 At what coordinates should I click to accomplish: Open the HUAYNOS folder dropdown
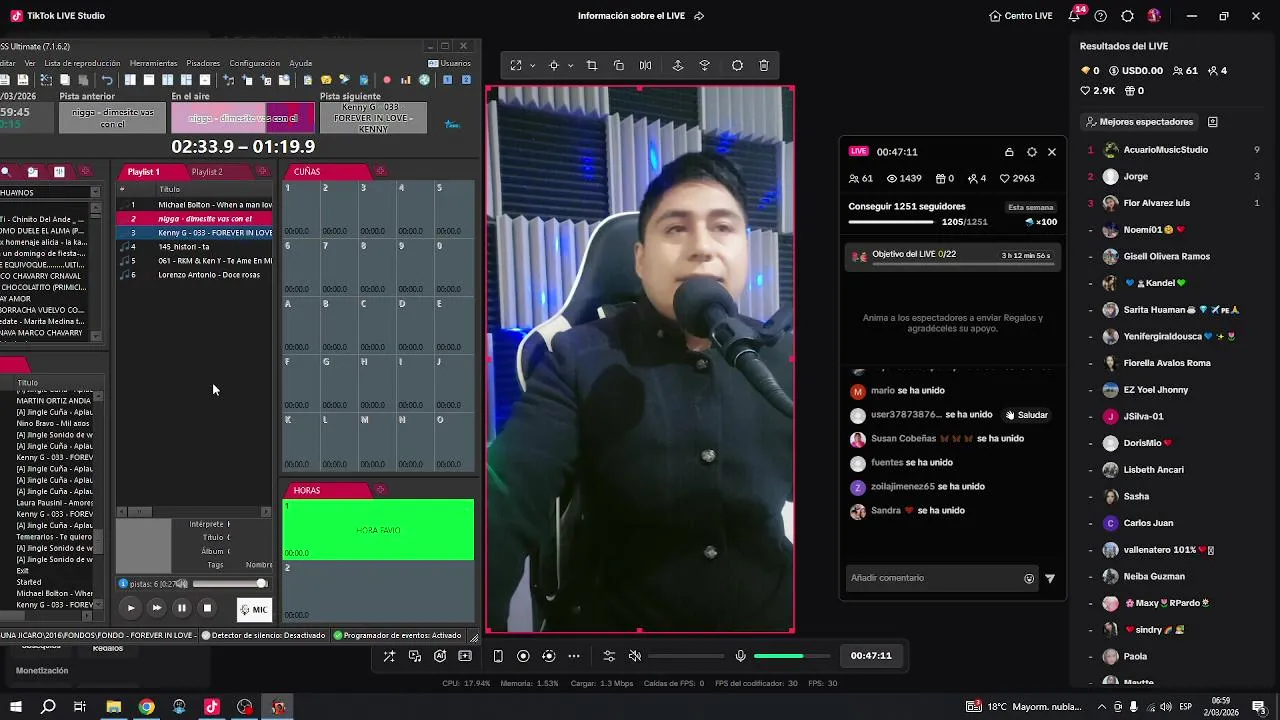[95, 192]
